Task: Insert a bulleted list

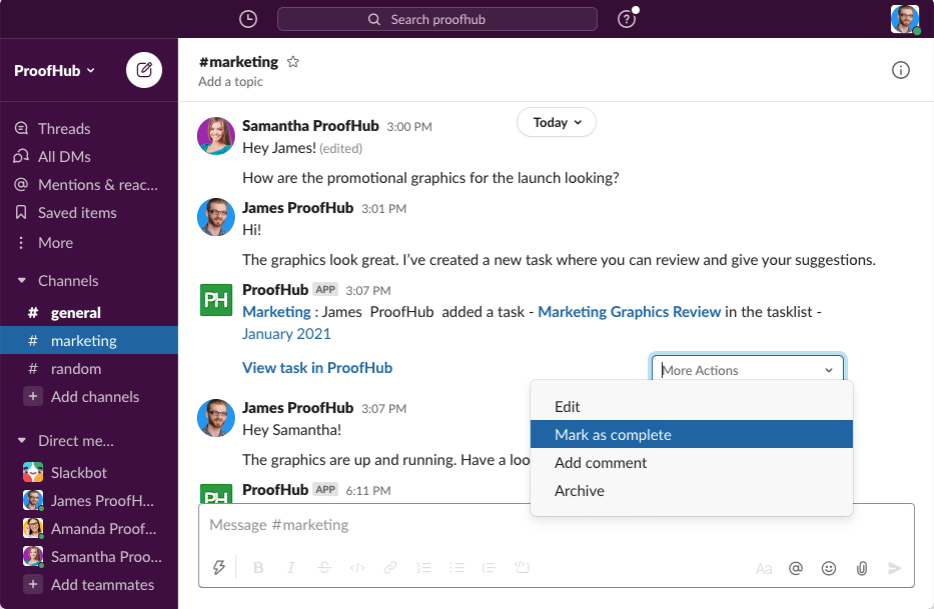Action: 456,567
